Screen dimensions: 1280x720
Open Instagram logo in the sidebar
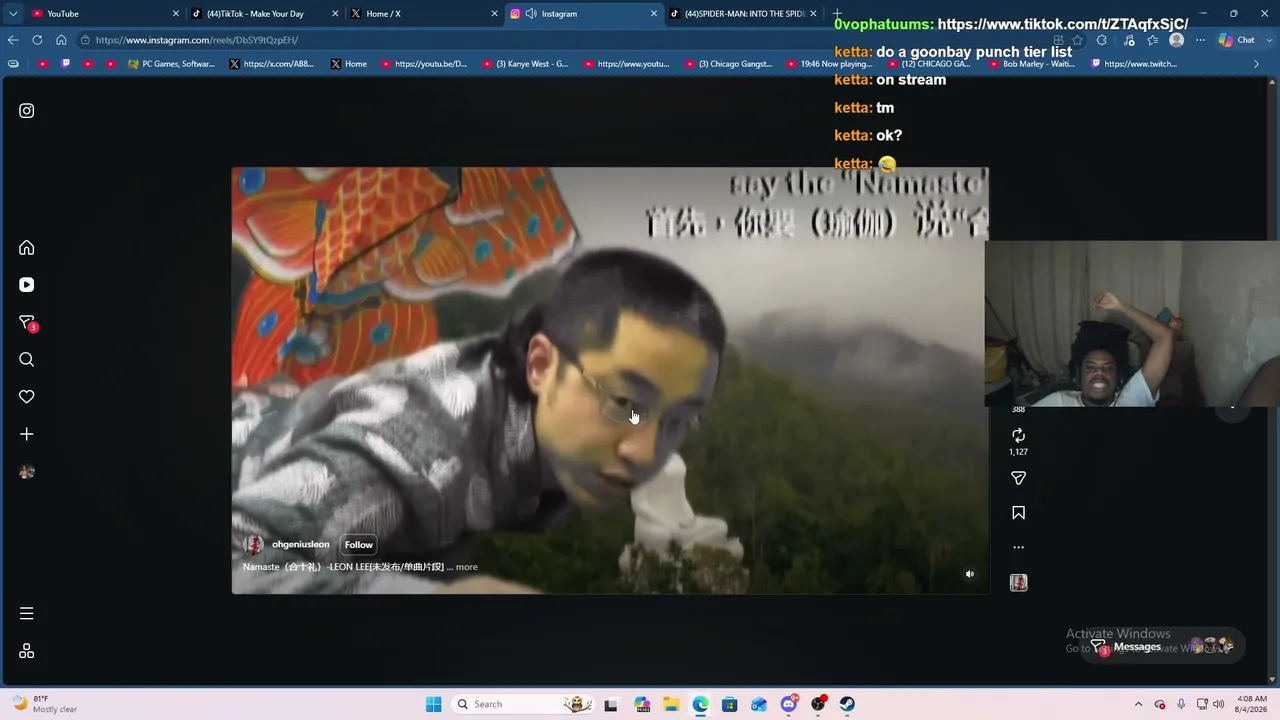(27, 111)
